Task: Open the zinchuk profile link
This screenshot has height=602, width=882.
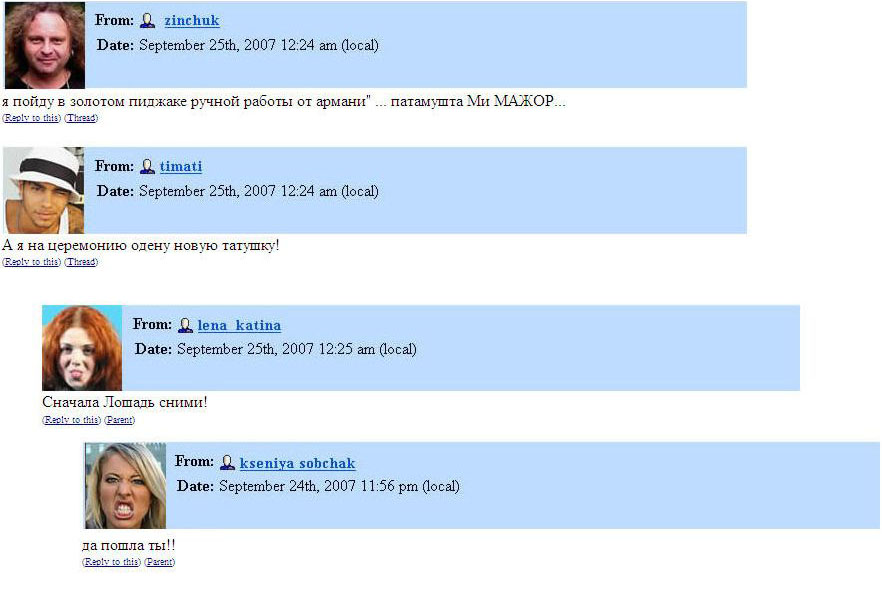Action: (192, 21)
